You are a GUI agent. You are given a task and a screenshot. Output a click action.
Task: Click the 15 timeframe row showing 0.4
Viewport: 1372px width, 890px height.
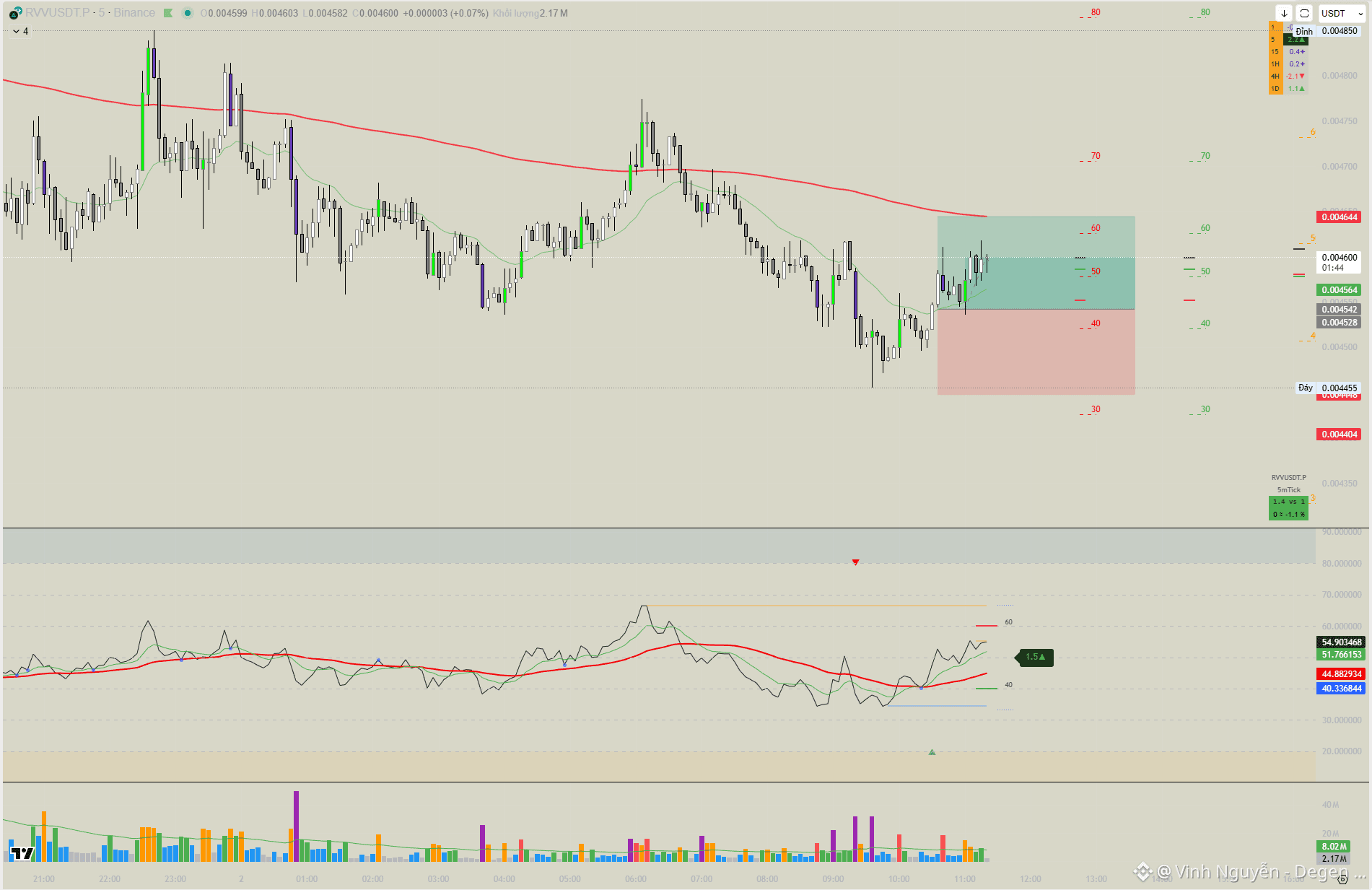click(x=1288, y=52)
